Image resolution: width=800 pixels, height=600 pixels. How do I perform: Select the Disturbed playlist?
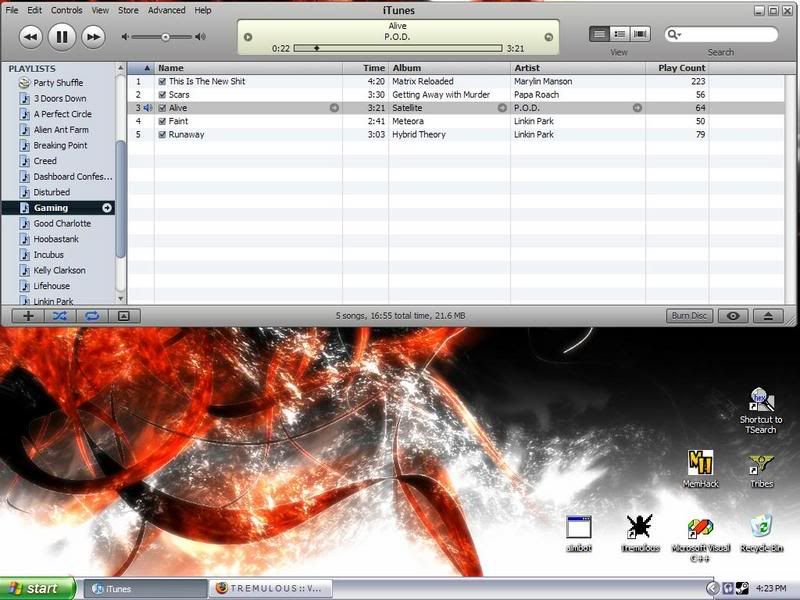coord(52,192)
